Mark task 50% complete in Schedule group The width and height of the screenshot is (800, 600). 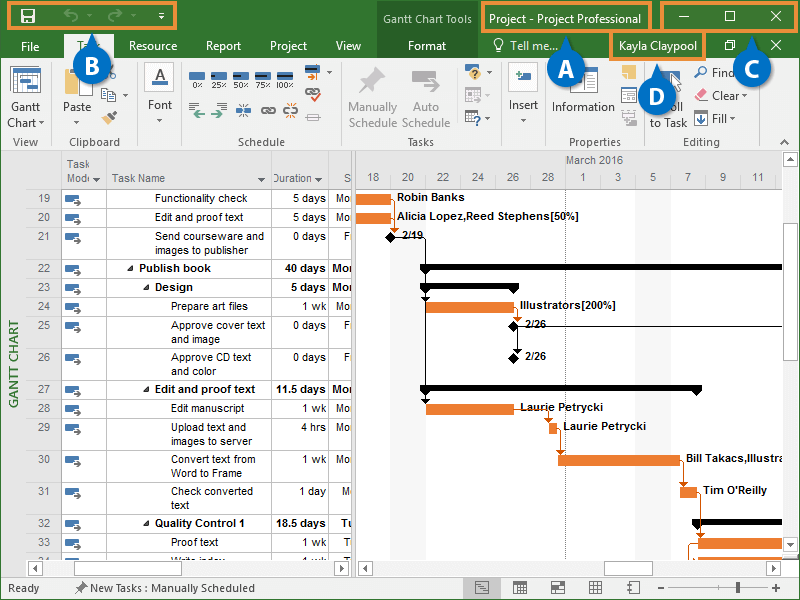pos(241,78)
